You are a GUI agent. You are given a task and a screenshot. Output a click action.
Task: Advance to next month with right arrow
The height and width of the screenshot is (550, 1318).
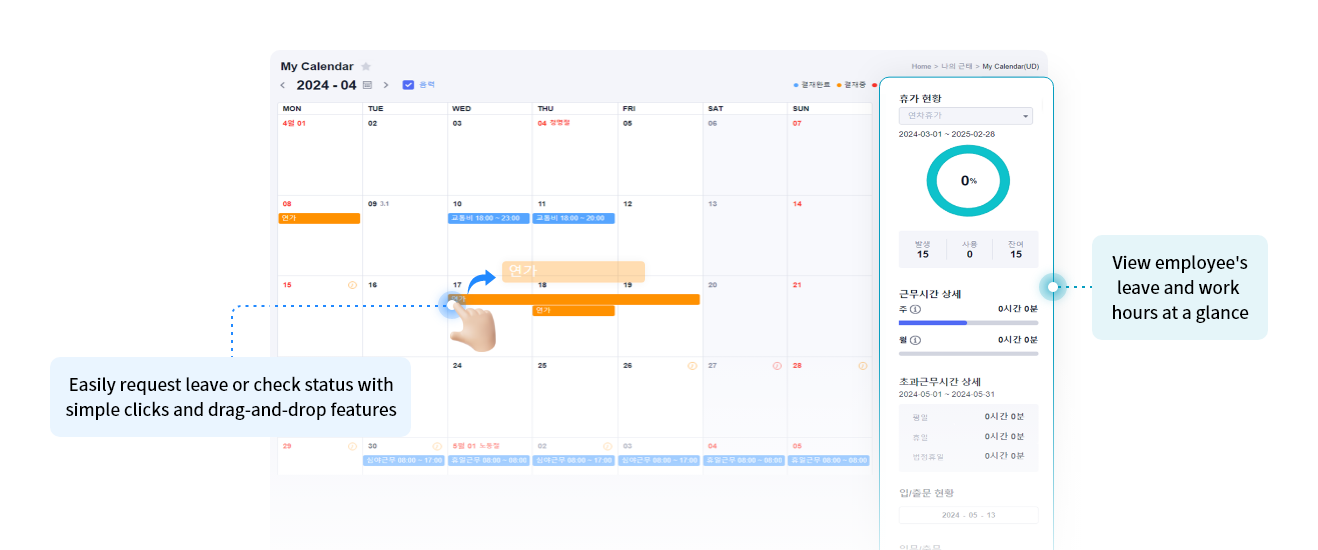386,86
